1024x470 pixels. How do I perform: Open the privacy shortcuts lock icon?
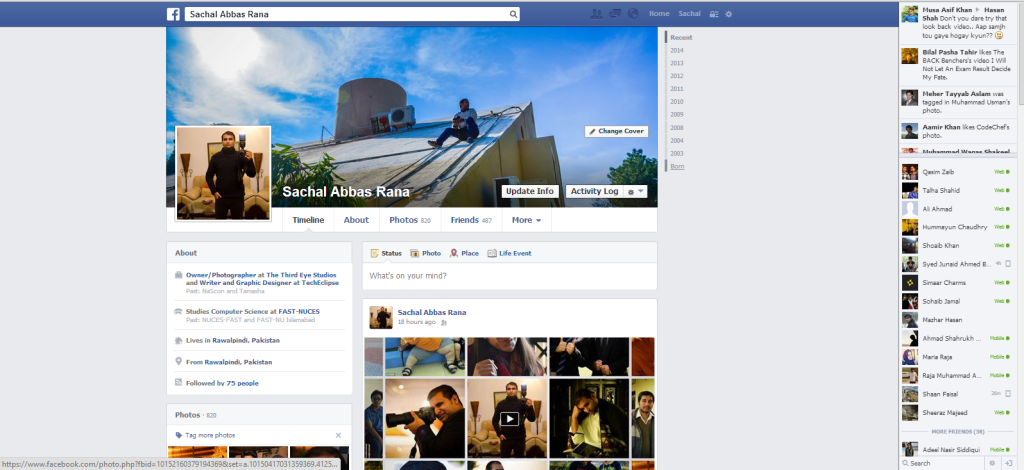coord(714,14)
